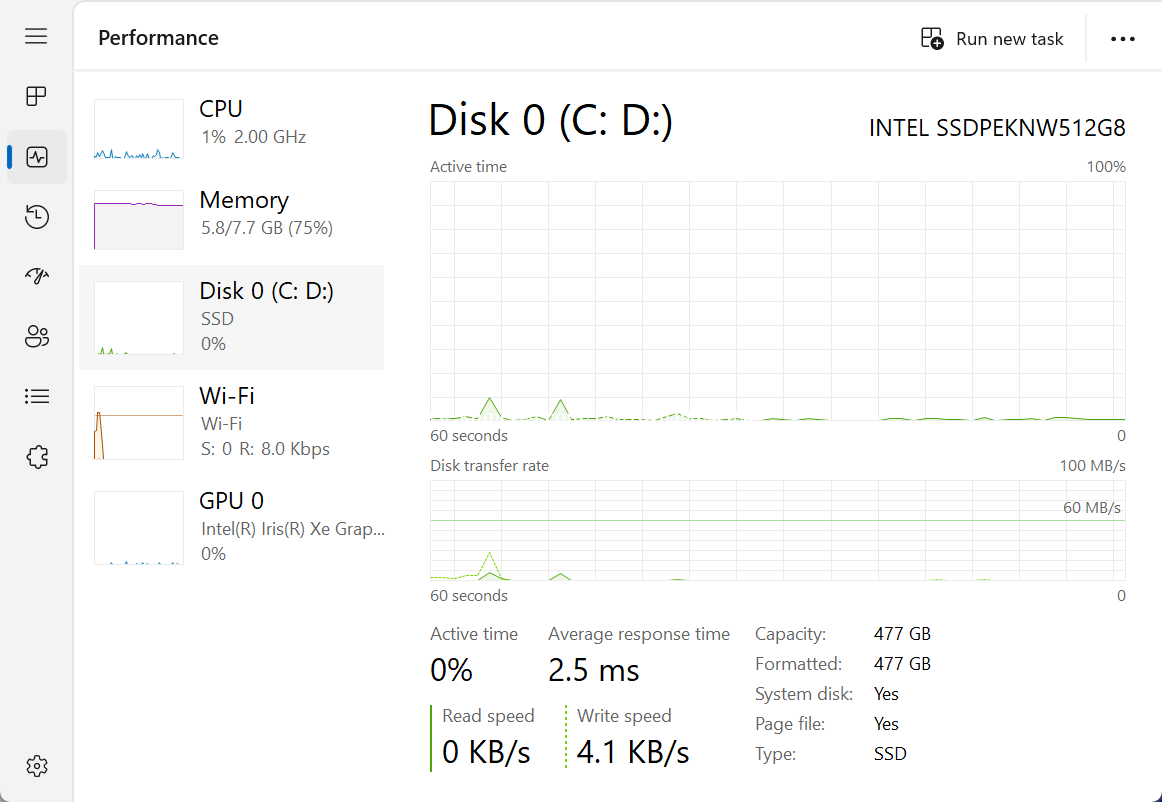The height and width of the screenshot is (802, 1162).
Task: Select the Performance page icon
Action: (x=37, y=157)
